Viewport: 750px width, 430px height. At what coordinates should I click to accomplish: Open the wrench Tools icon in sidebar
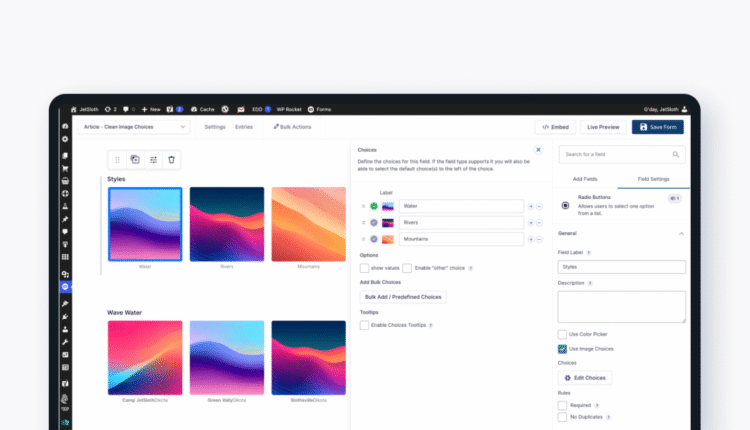(x=65, y=342)
